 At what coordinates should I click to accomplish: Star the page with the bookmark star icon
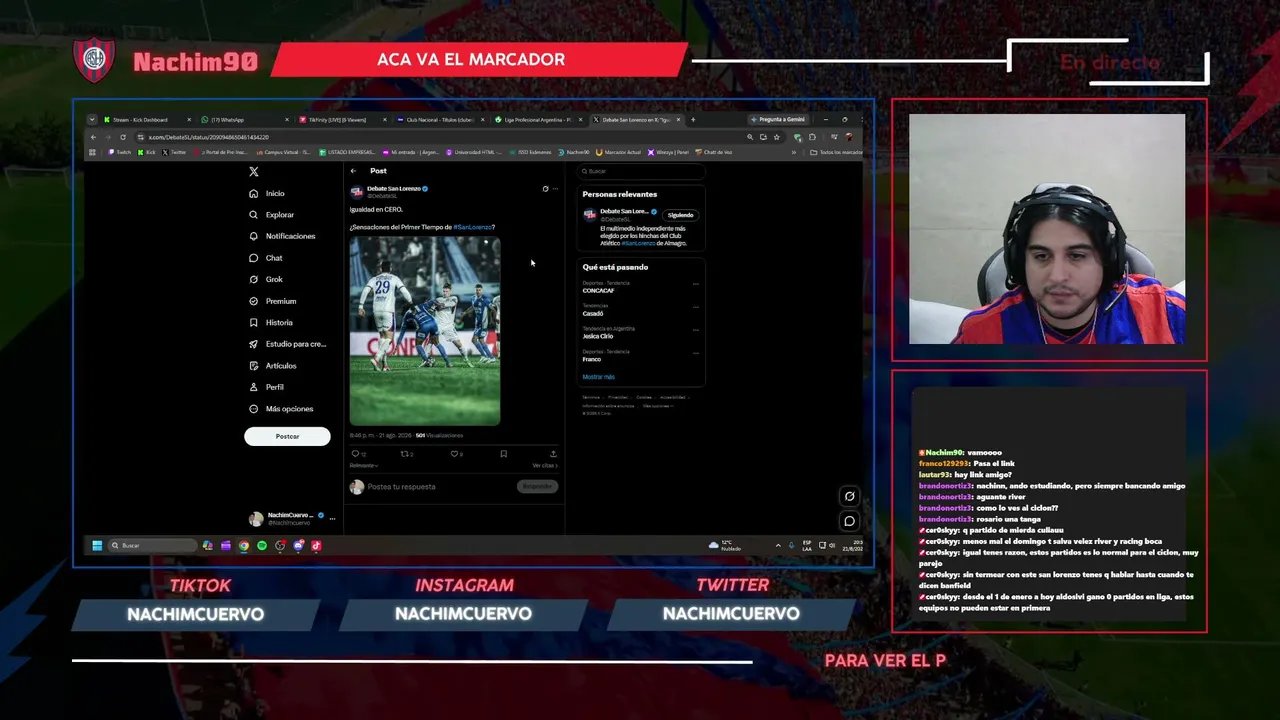775,137
